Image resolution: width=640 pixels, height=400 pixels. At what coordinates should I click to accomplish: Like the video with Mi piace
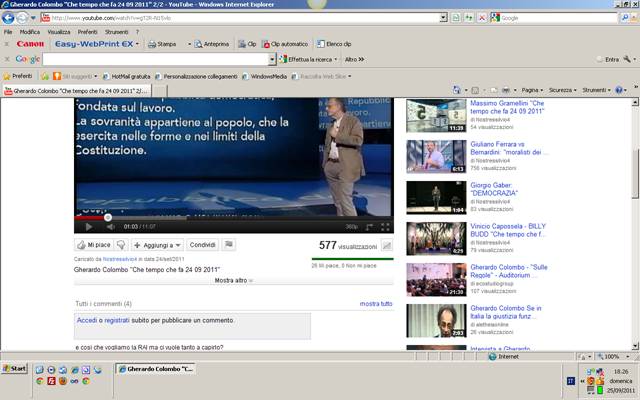tap(94, 245)
